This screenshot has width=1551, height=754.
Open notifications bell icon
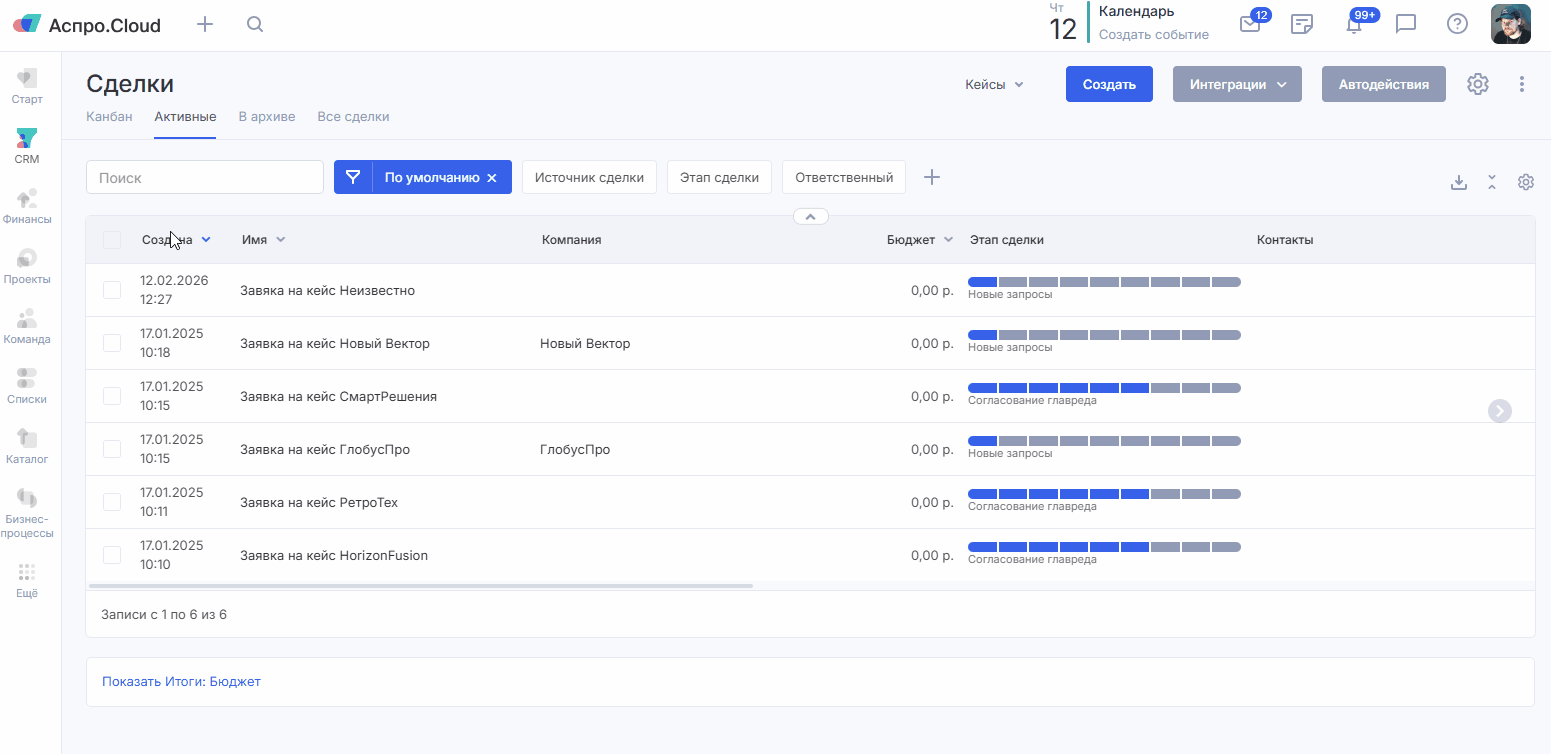pos(1354,25)
